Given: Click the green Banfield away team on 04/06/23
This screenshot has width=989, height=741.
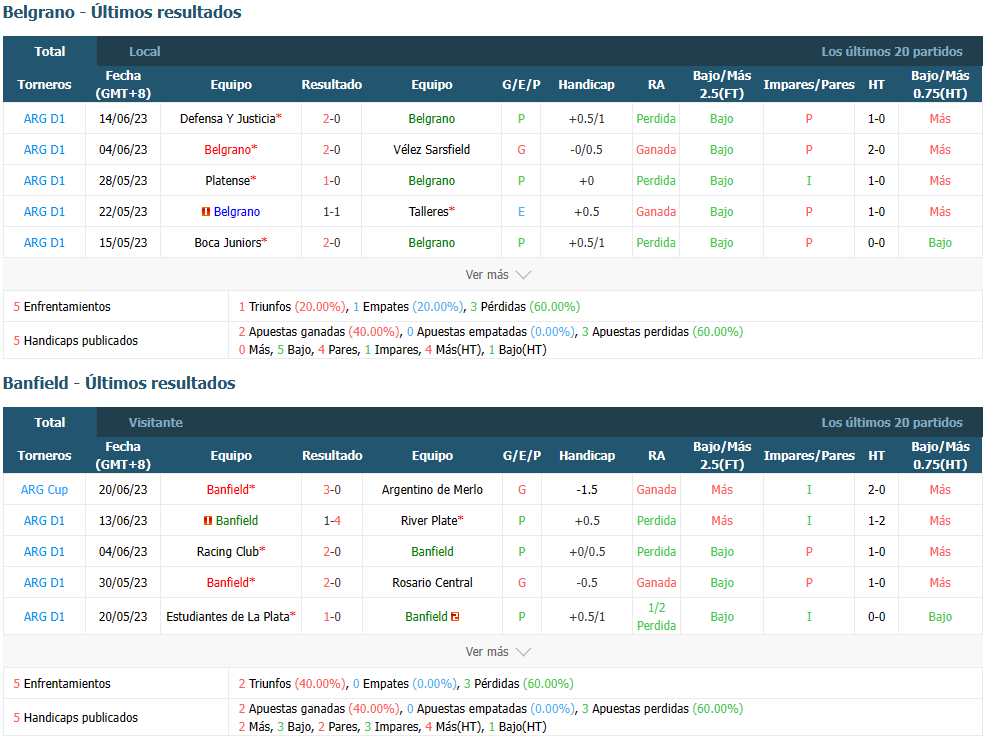Looking at the screenshot, I should coord(432,552).
